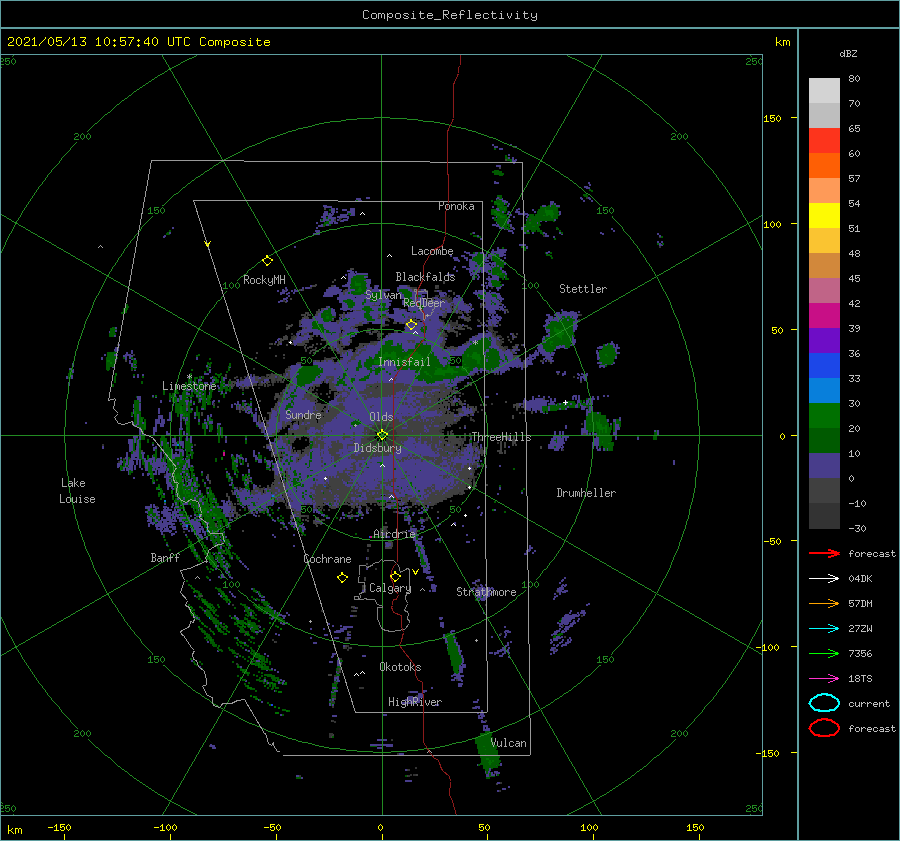The width and height of the screenshot is (900, 841).
Task: Click the Olds label
Action: (381, 417)
